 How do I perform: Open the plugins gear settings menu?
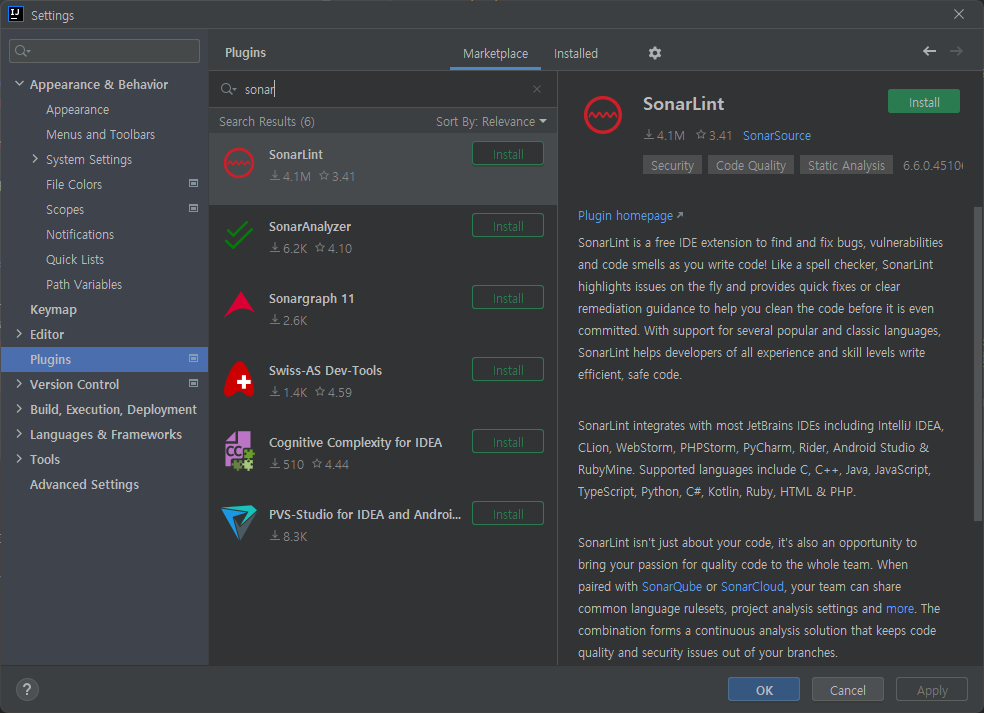point(655,53)
